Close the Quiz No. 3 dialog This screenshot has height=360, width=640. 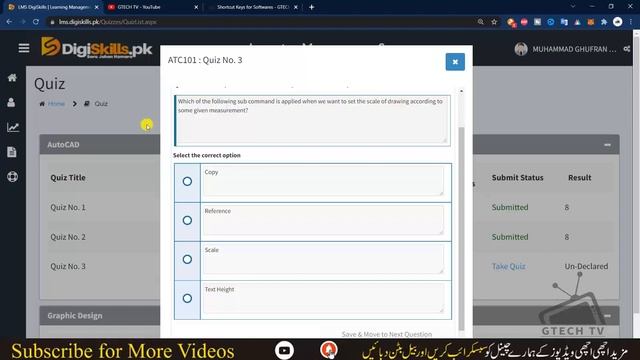click(455, 62)
